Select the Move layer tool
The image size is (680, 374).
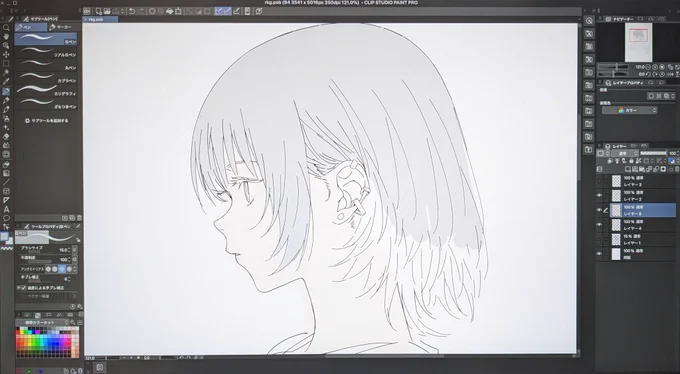[6, 55]
